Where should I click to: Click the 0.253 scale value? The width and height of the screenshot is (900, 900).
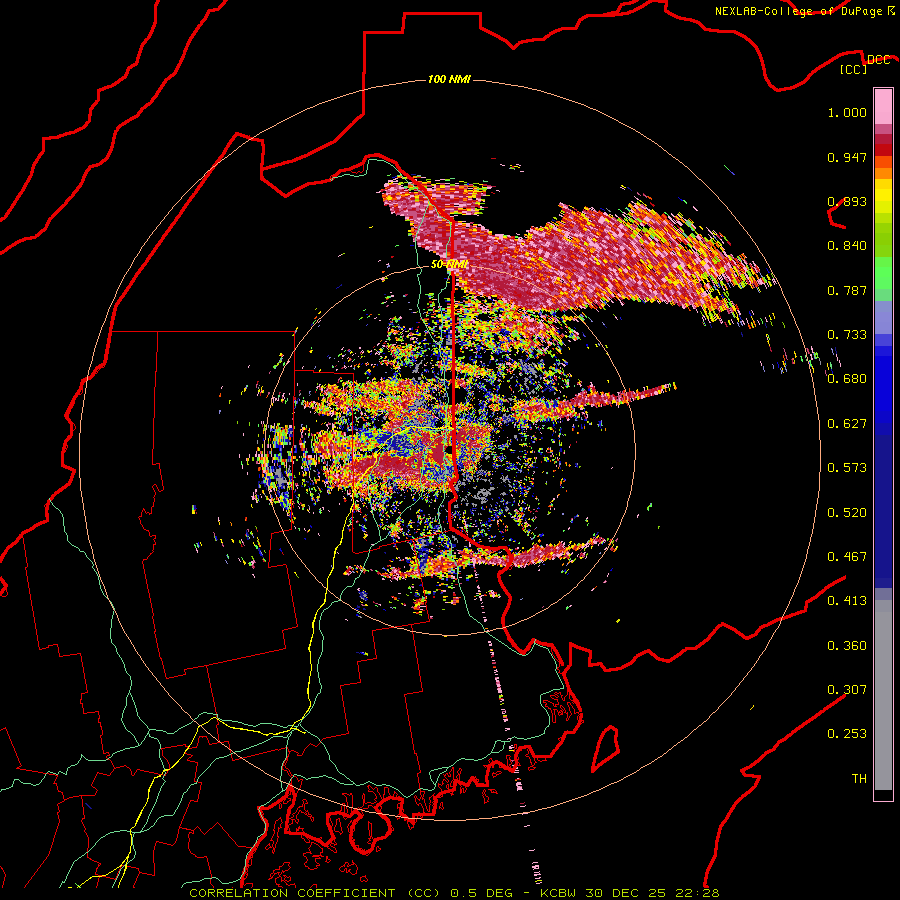pyautogui.click(x=847, y=734)
